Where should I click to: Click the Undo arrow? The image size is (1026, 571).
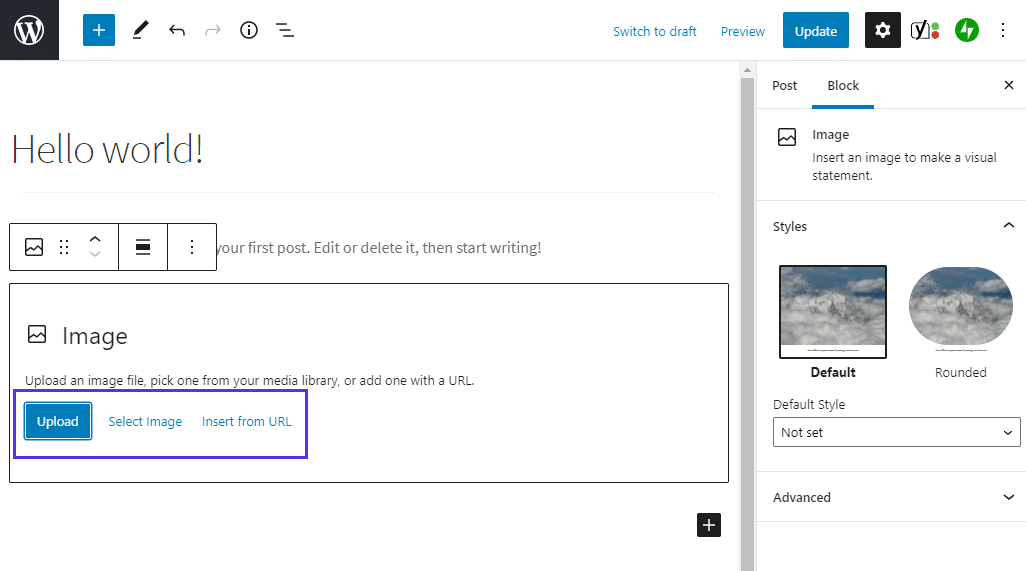click(x=177, y=30)
